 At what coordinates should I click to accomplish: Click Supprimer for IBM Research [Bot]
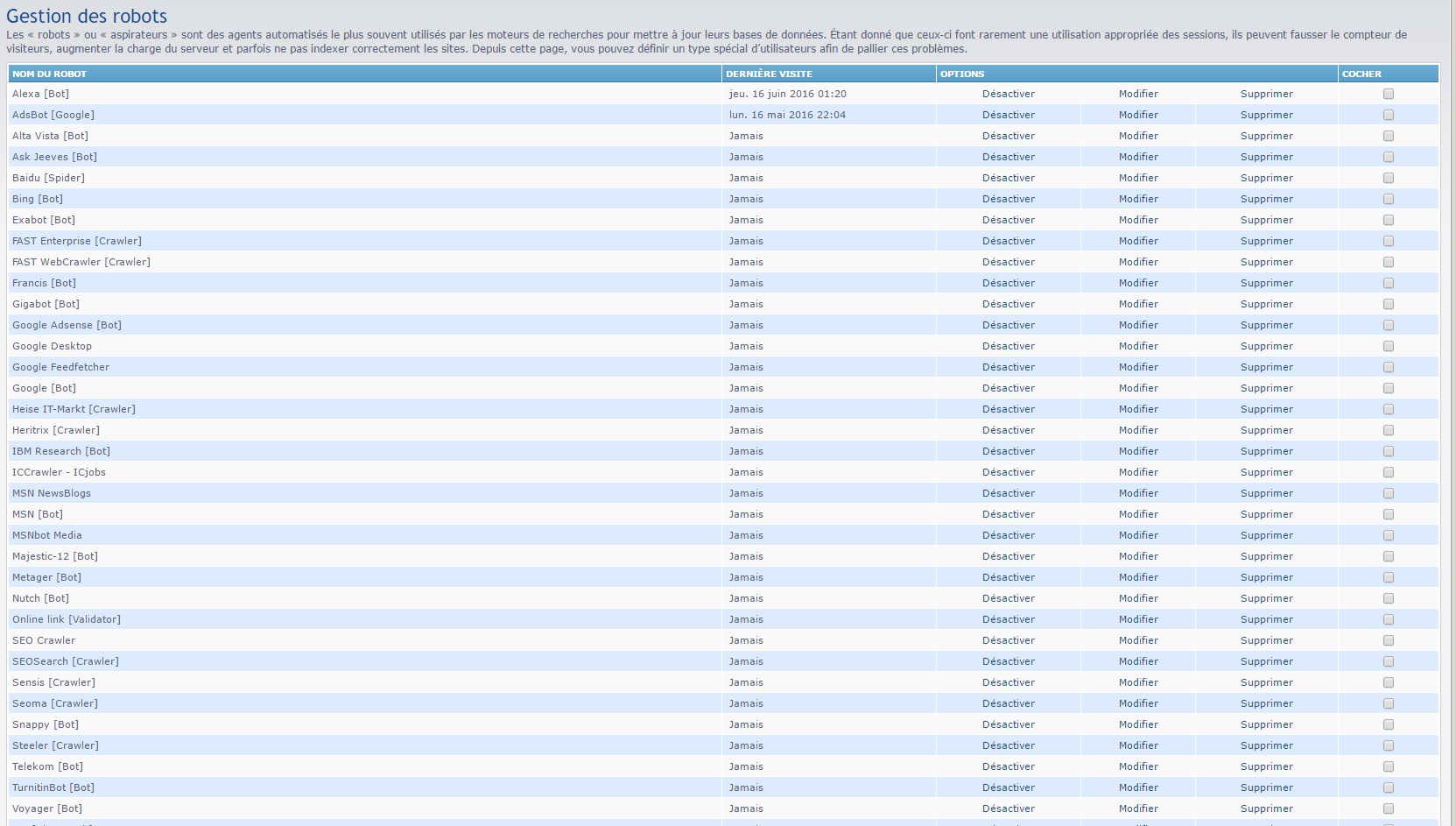pyautogui.click(x=1267, y=451)
